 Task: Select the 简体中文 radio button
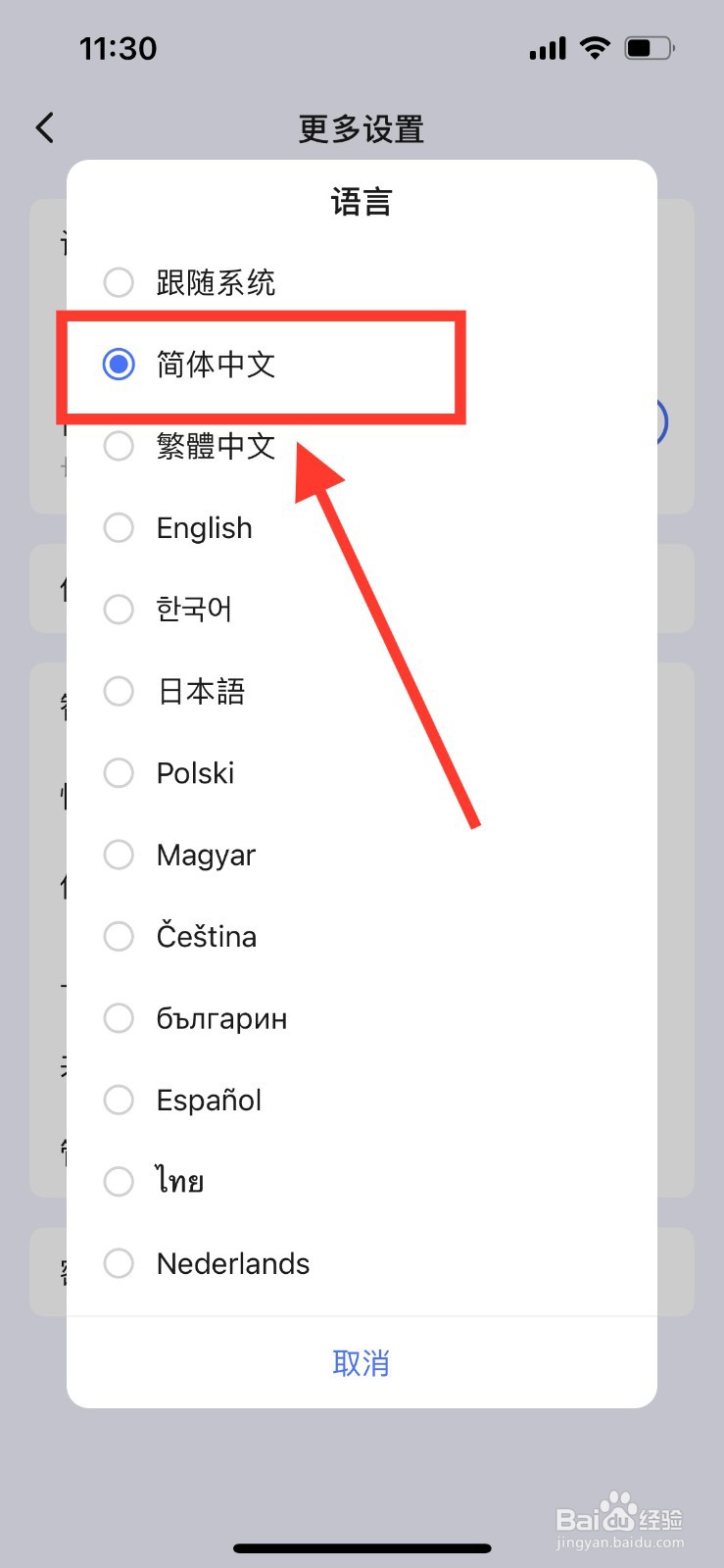119,365
